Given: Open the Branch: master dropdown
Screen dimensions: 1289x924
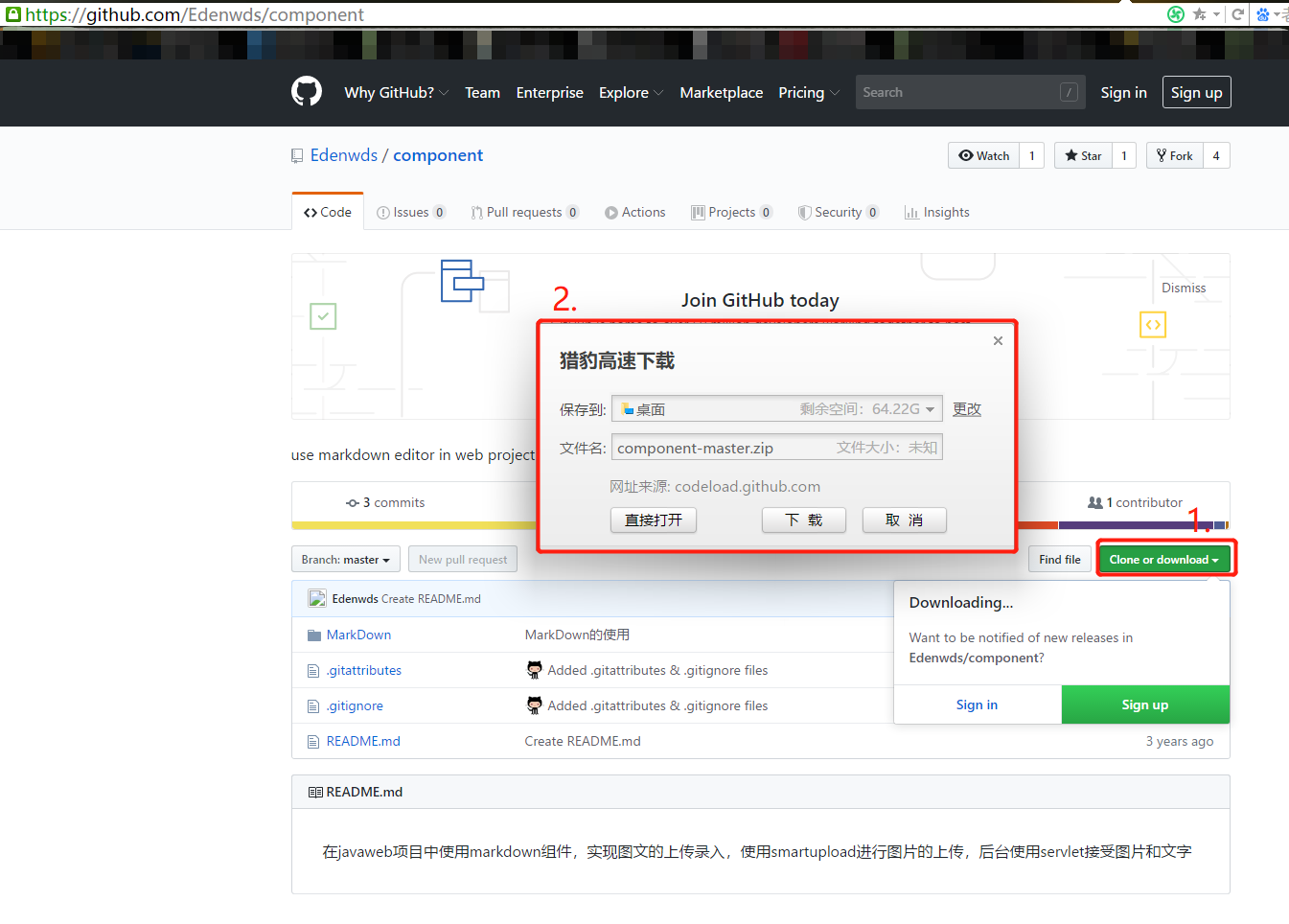Looking at the screenshot, I should 345,560.
